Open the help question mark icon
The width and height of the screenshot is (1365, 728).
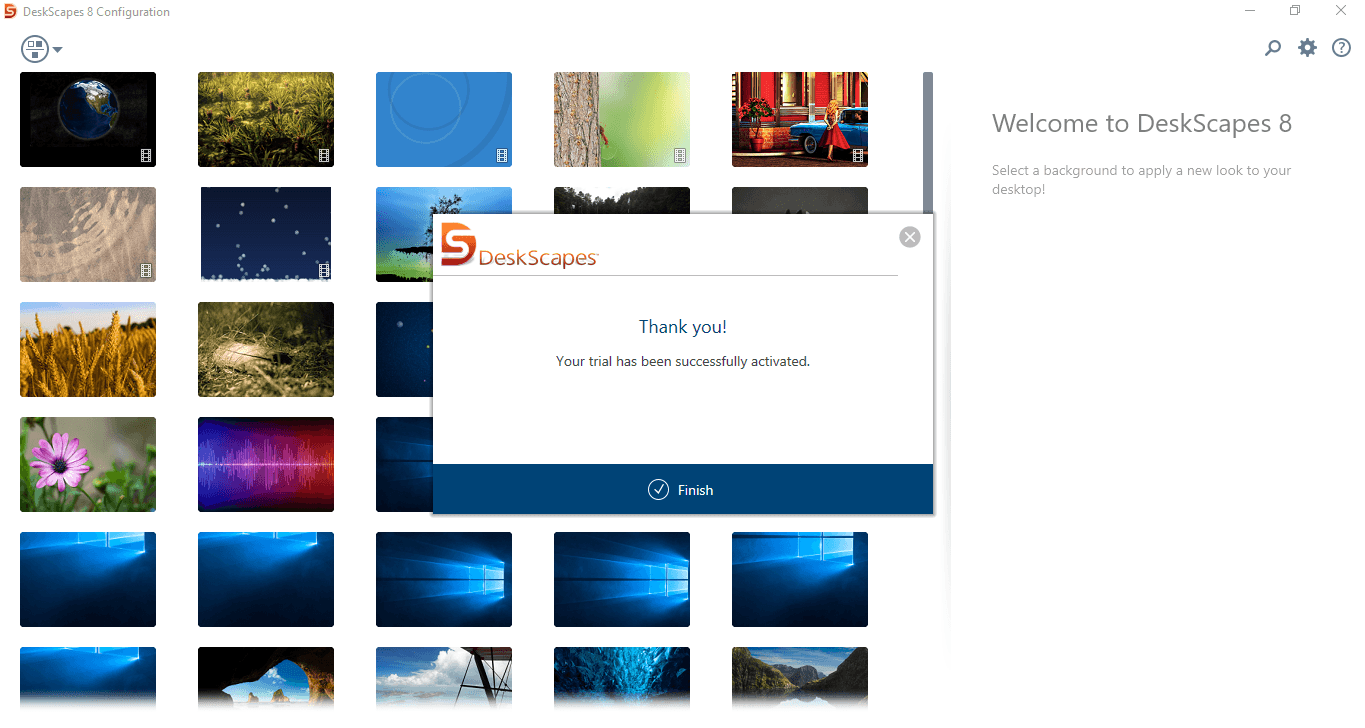pyautogui.click(x=1341, y=47)
